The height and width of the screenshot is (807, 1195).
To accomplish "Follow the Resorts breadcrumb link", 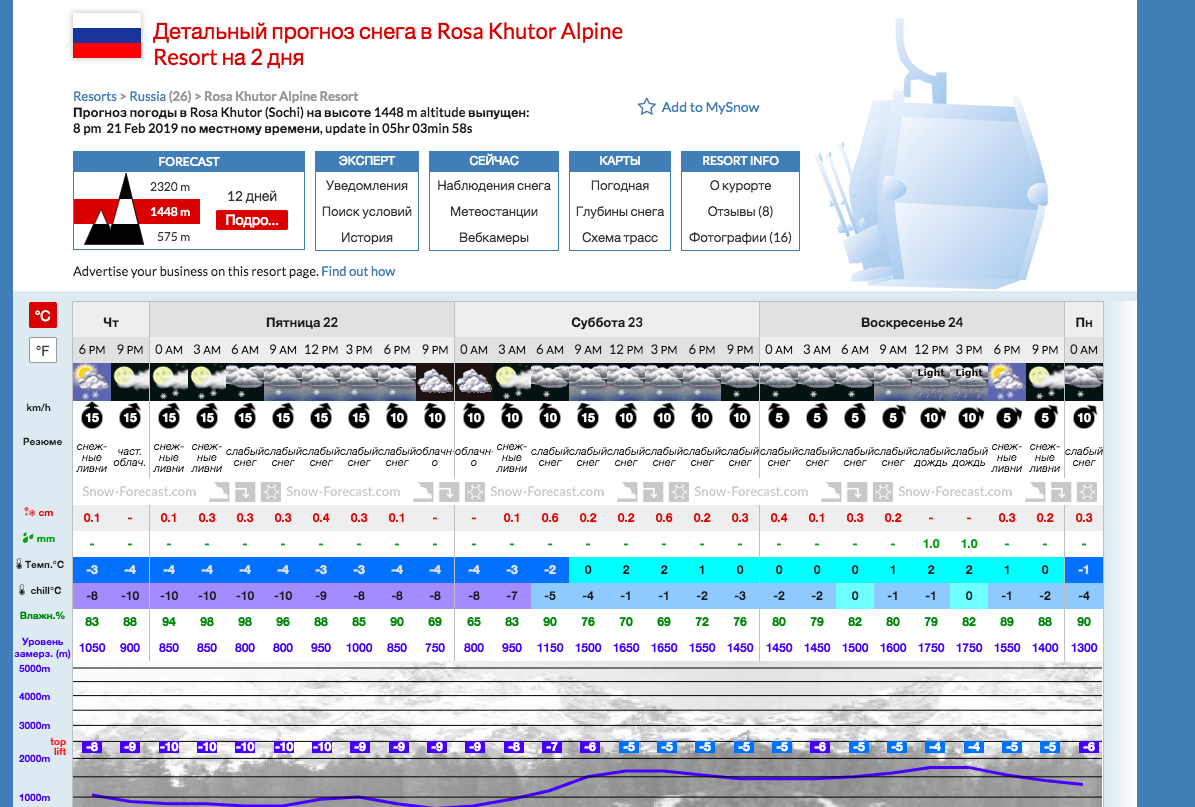I will click(x=95, y=96).
